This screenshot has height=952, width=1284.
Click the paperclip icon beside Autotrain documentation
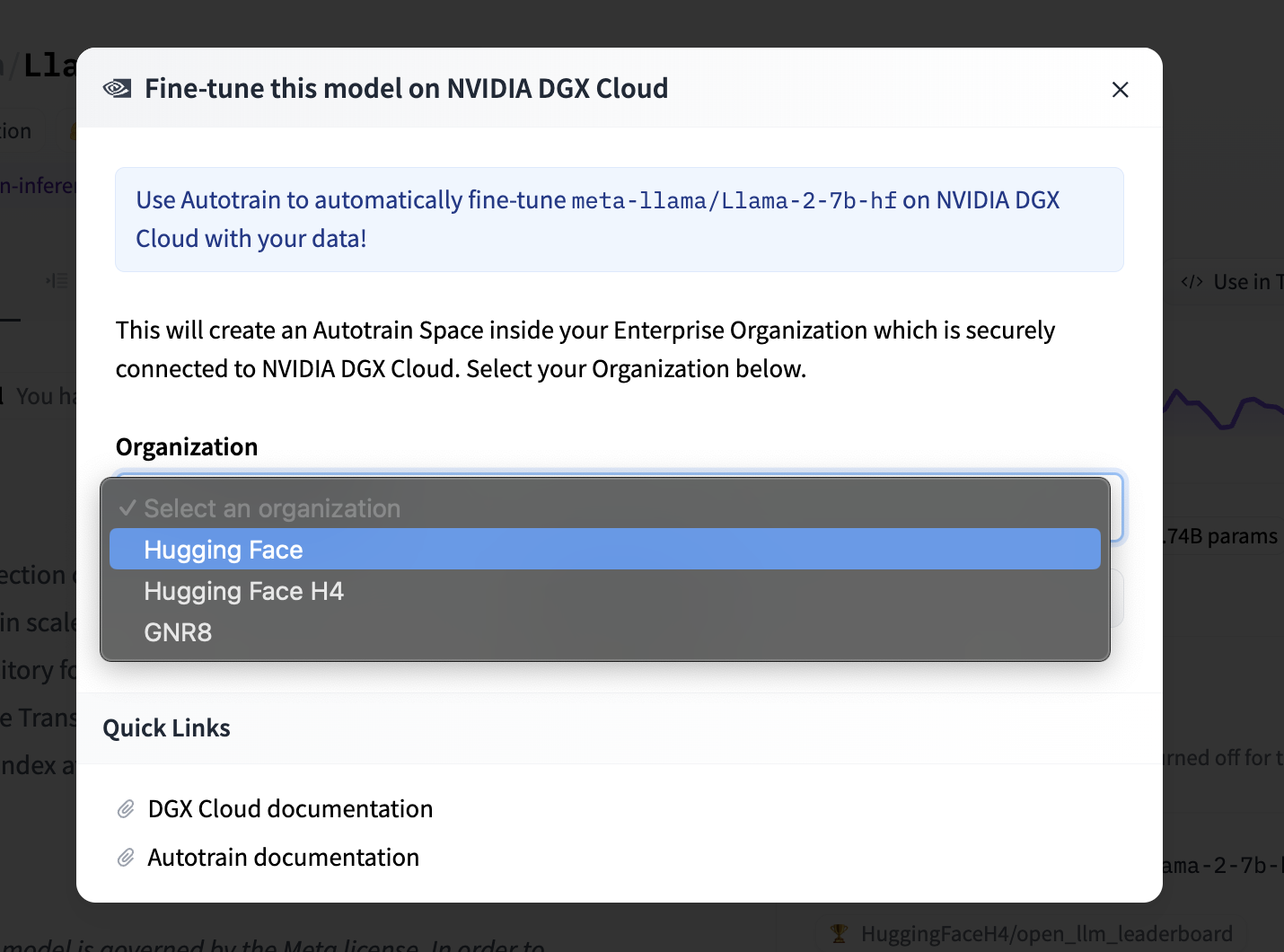126,858
